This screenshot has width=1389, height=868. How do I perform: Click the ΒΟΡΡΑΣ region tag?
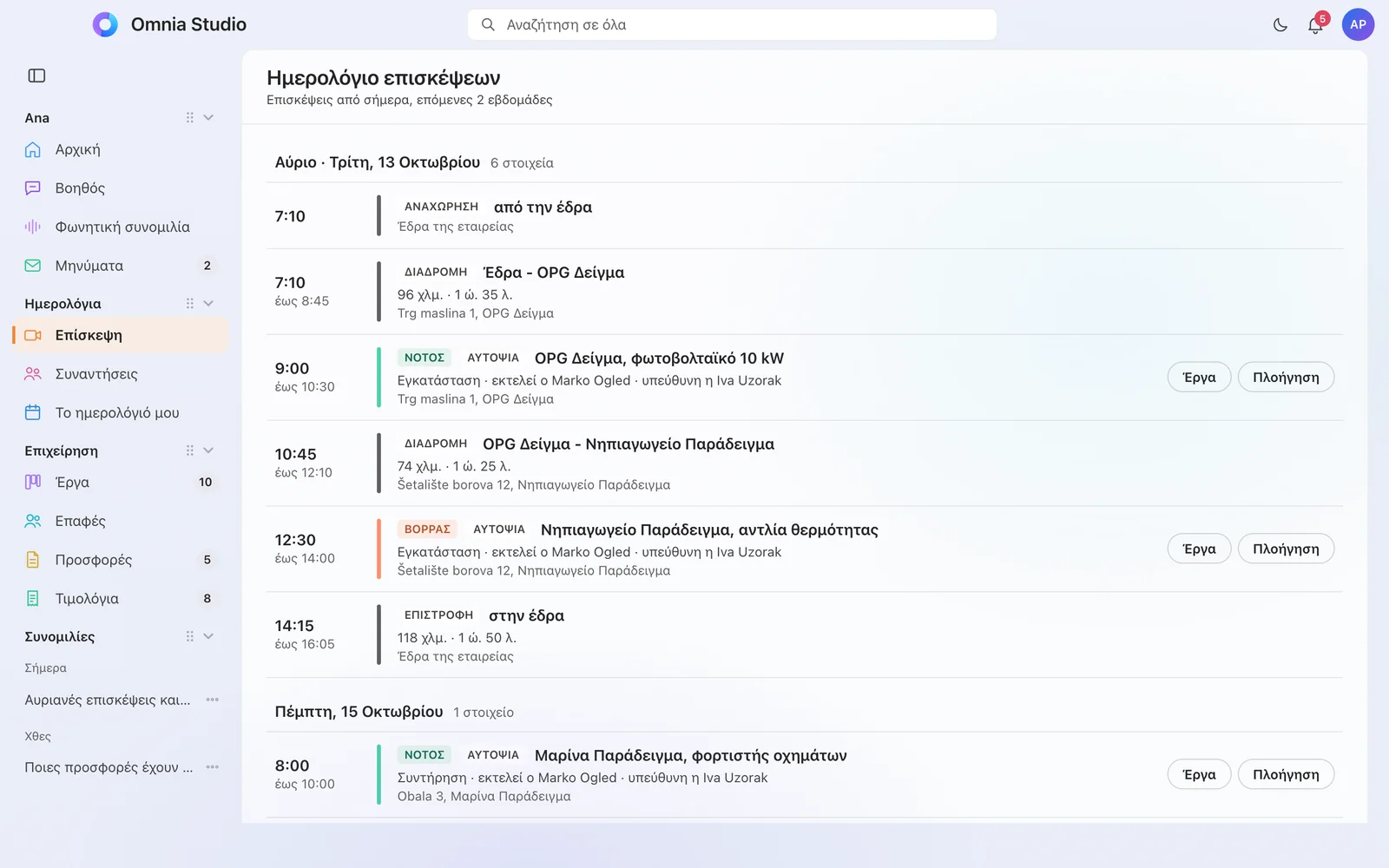pos(427,529)
